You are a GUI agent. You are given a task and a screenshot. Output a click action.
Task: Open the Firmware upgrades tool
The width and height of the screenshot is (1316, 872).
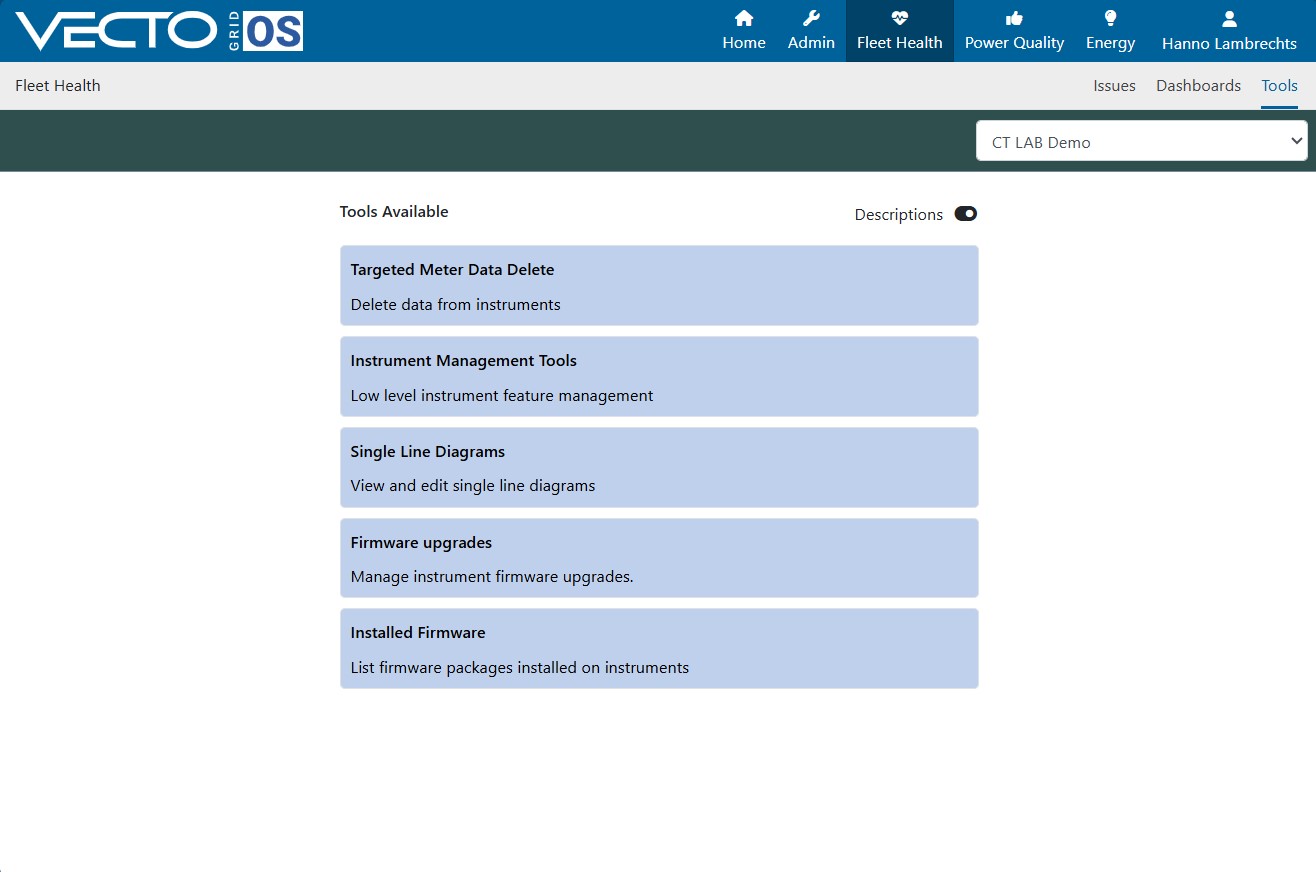(x=659, y=558)
